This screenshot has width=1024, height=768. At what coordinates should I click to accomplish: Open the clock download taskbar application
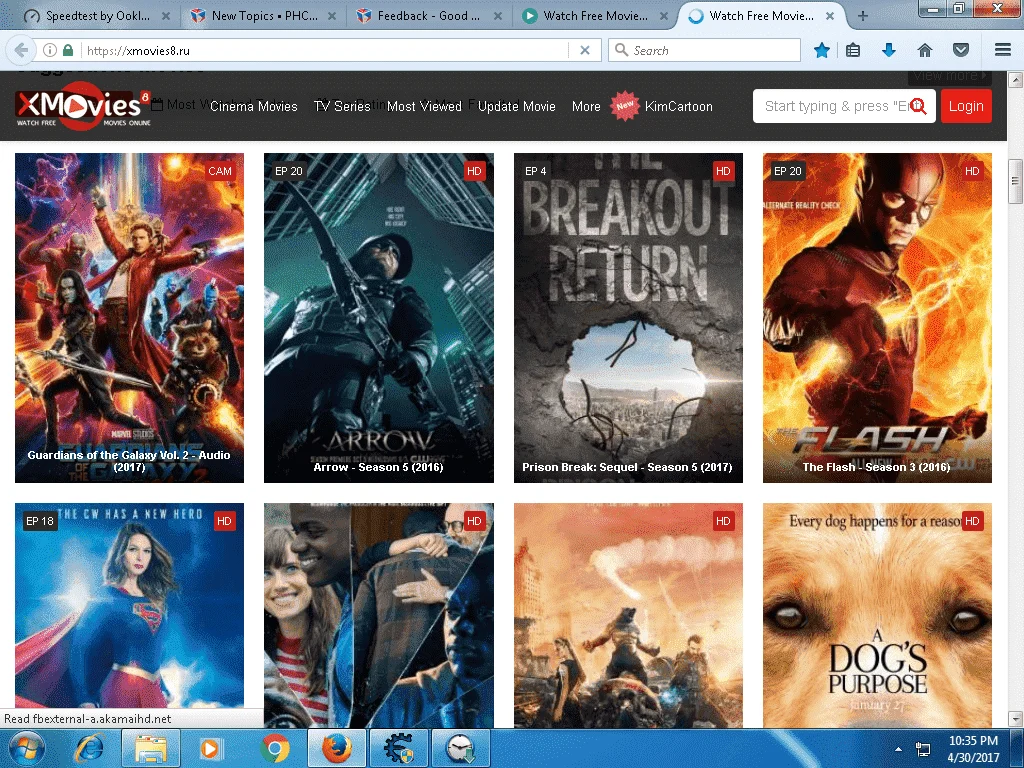tap(461, 748)
